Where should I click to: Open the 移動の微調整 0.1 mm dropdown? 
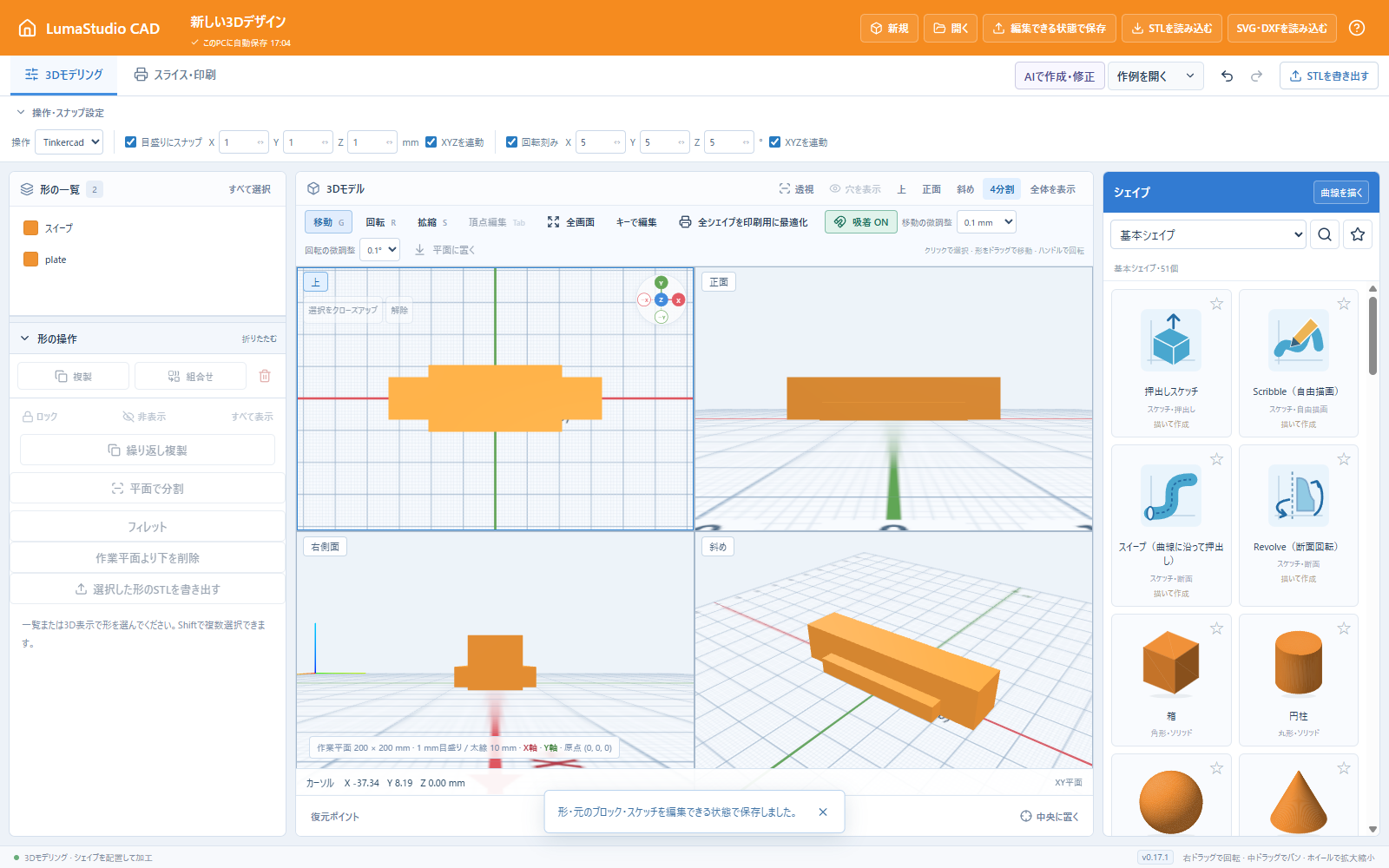[x=986, y=222]
